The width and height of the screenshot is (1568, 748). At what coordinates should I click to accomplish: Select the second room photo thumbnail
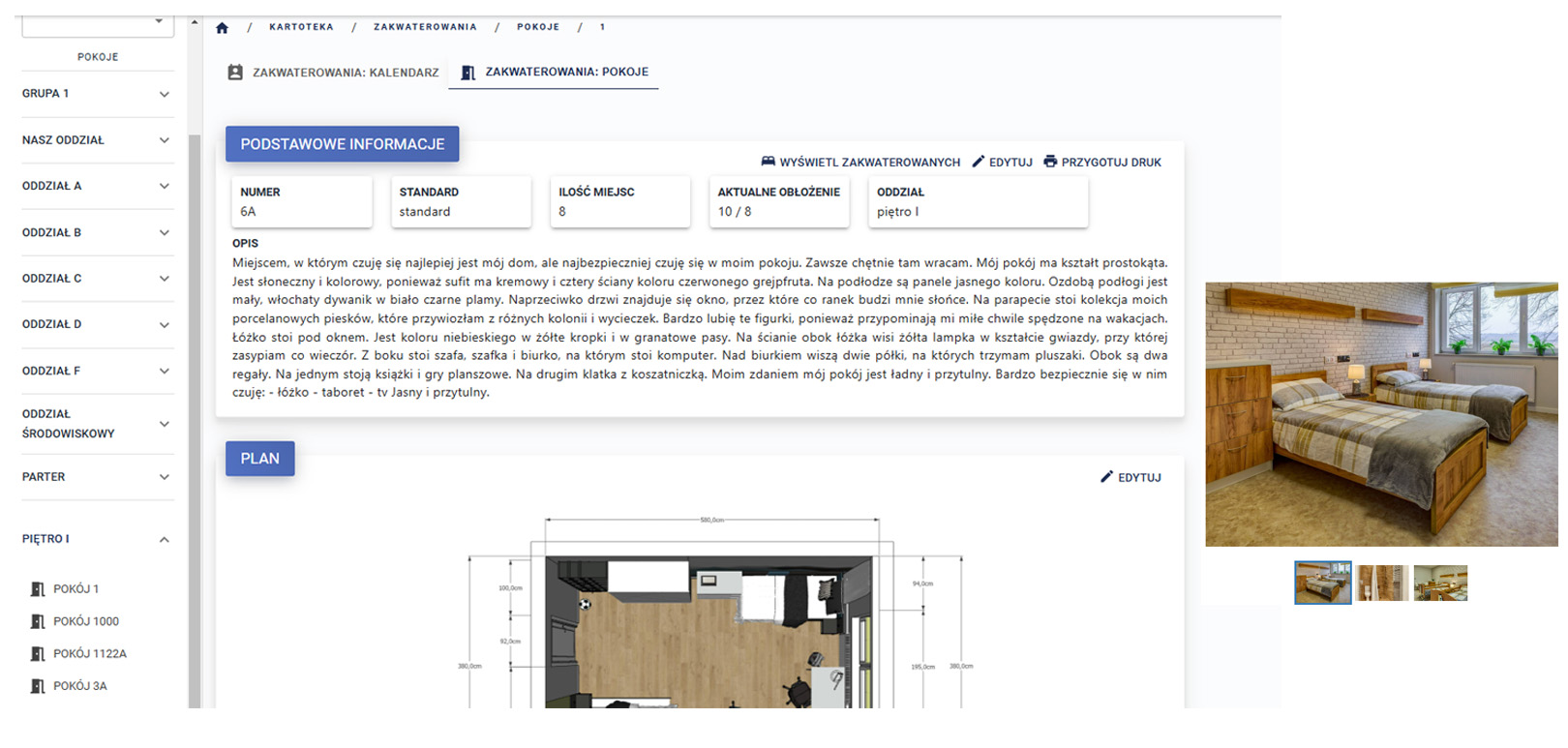[x=1381, y=583]
